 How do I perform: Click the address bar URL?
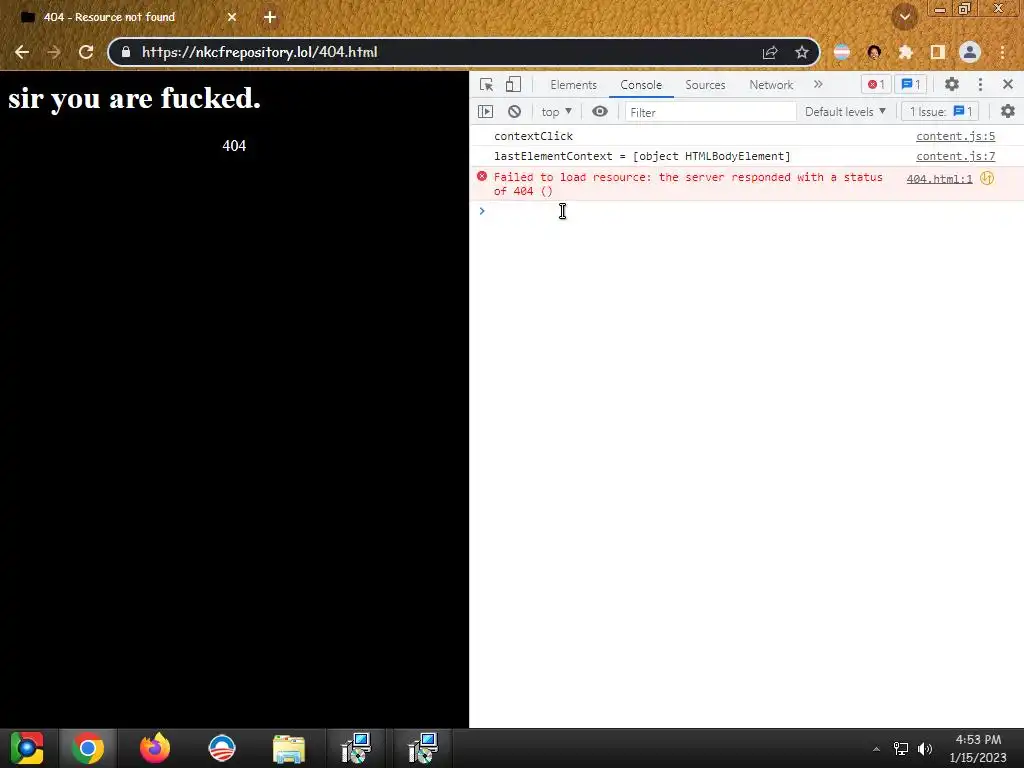(x=259, y=52)
